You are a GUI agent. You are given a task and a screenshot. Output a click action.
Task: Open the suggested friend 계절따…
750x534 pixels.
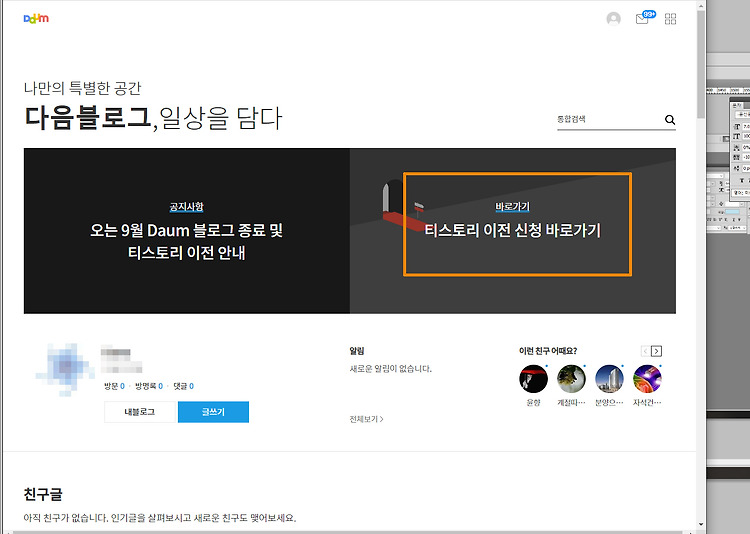click(571, 386)
